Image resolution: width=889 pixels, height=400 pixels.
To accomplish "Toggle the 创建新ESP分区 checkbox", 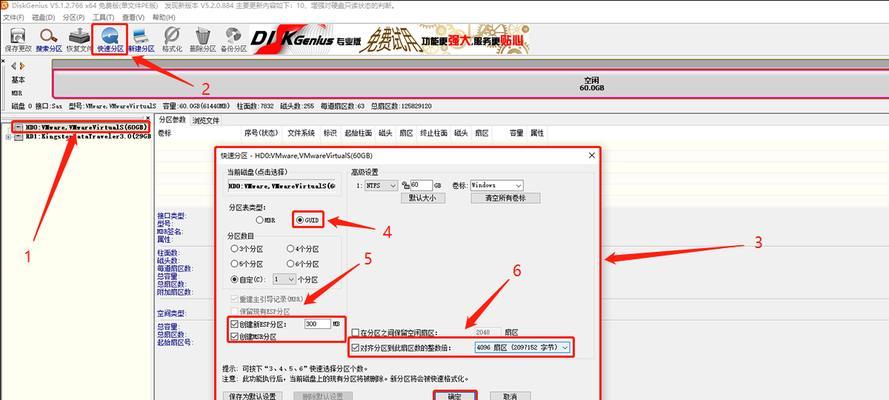I will (235, 324).
